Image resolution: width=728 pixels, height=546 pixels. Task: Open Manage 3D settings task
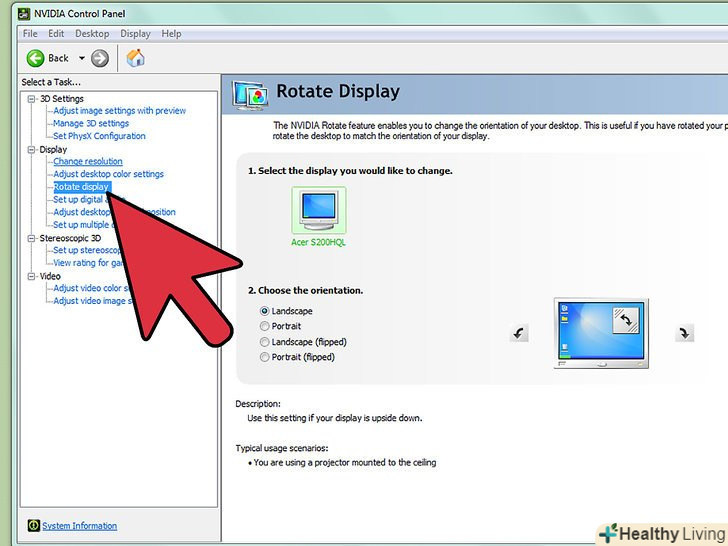click(x=91, y=124)
